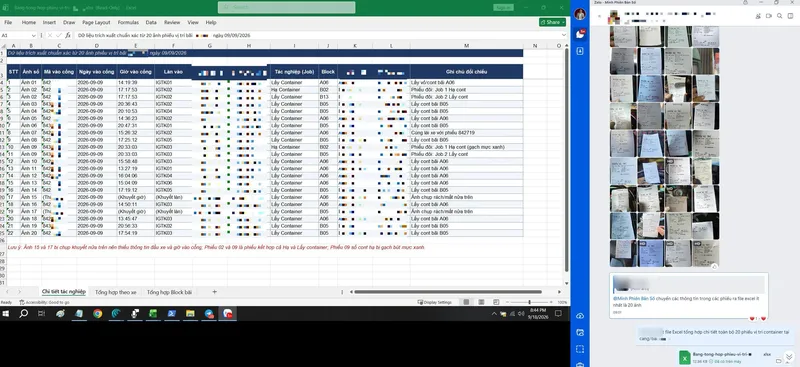Viewport: 800px width, 367px height.
Task: Expand the Excel formula bar
Action: coord(564,36)
